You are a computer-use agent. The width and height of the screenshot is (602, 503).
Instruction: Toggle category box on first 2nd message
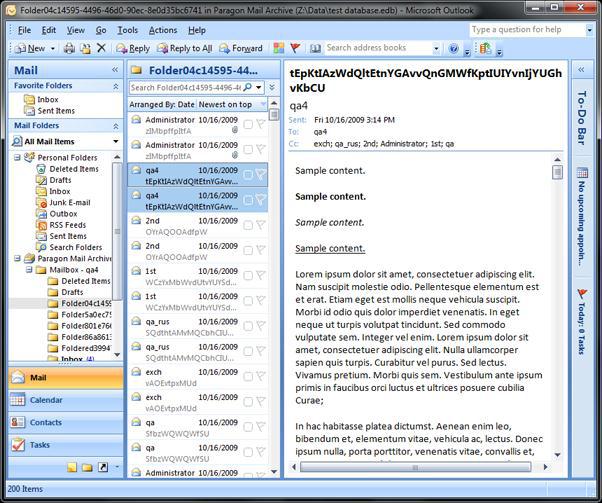[248, 225]
